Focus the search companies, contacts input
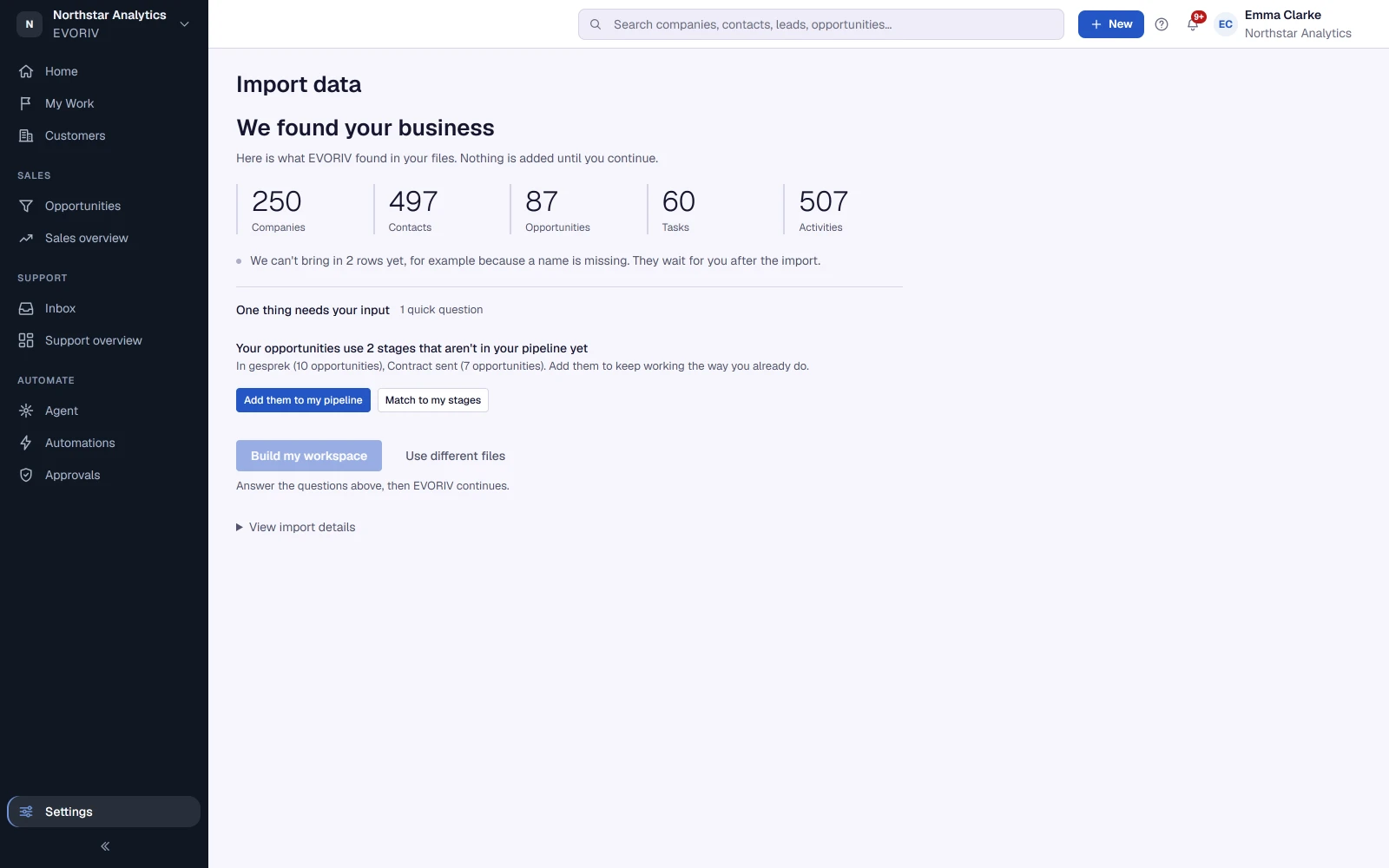 pos(821,24)
